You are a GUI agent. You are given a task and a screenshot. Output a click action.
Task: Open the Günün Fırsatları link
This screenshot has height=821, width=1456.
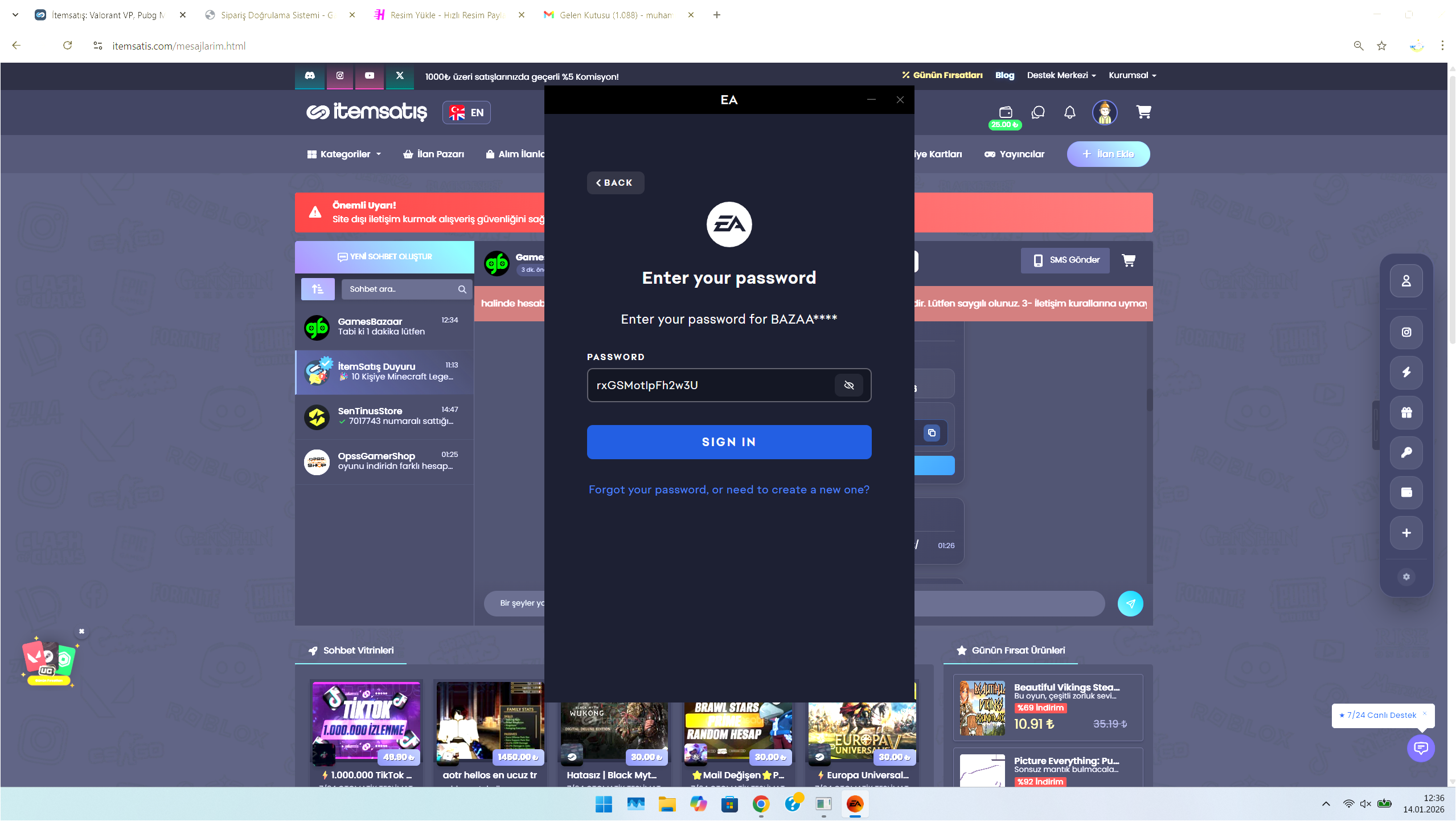click(x=942, y=76)
